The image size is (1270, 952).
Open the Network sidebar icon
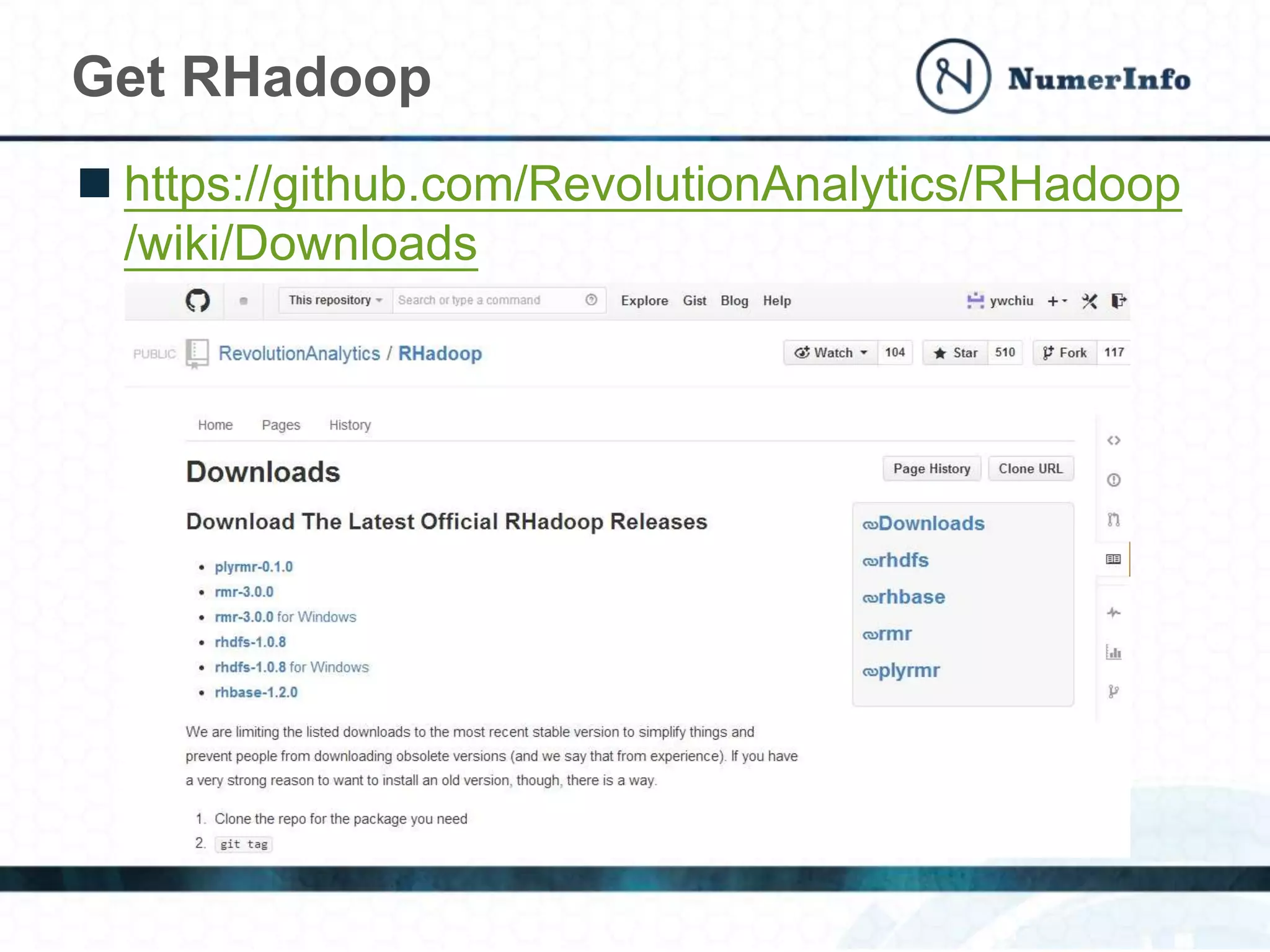coord(1114,692)
